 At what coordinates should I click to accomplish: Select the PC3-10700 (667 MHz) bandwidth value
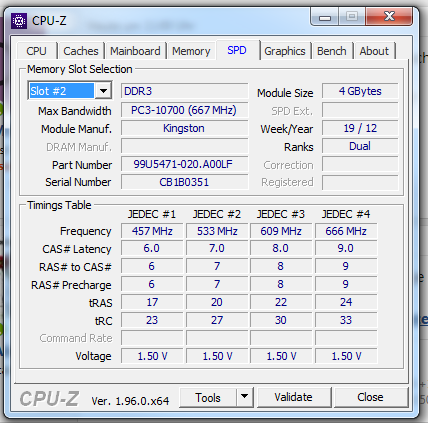[x=185, y=110]
